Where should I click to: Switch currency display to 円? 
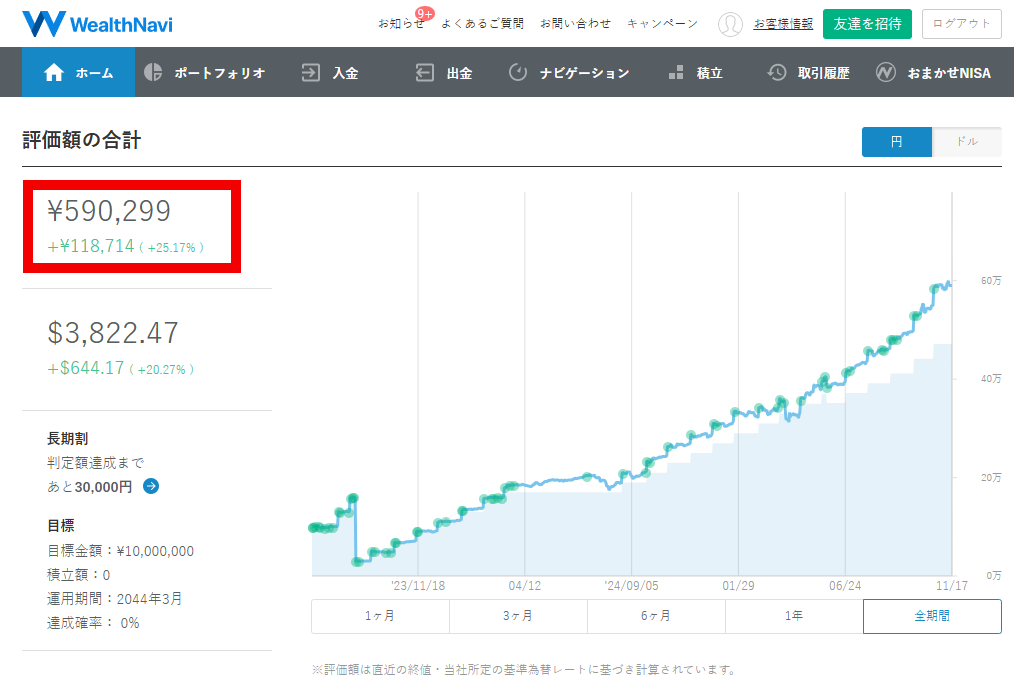[x=896, y=142]
